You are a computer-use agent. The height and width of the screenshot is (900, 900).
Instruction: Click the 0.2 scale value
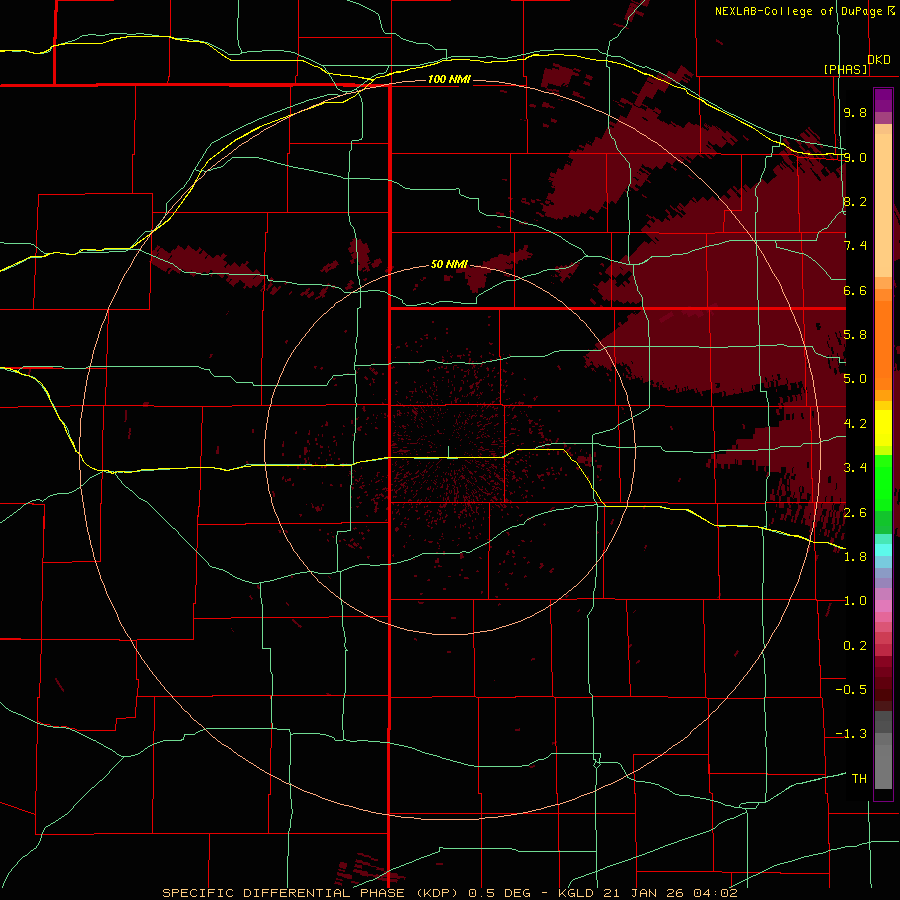855,646
